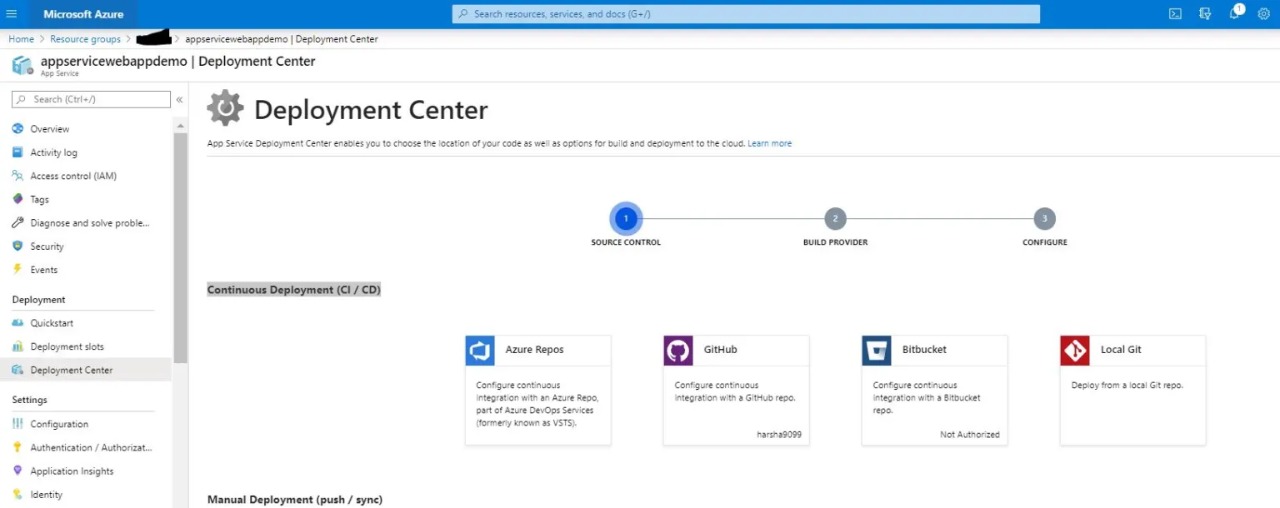Click step 2 Build Provider marker

coord(835,218)
